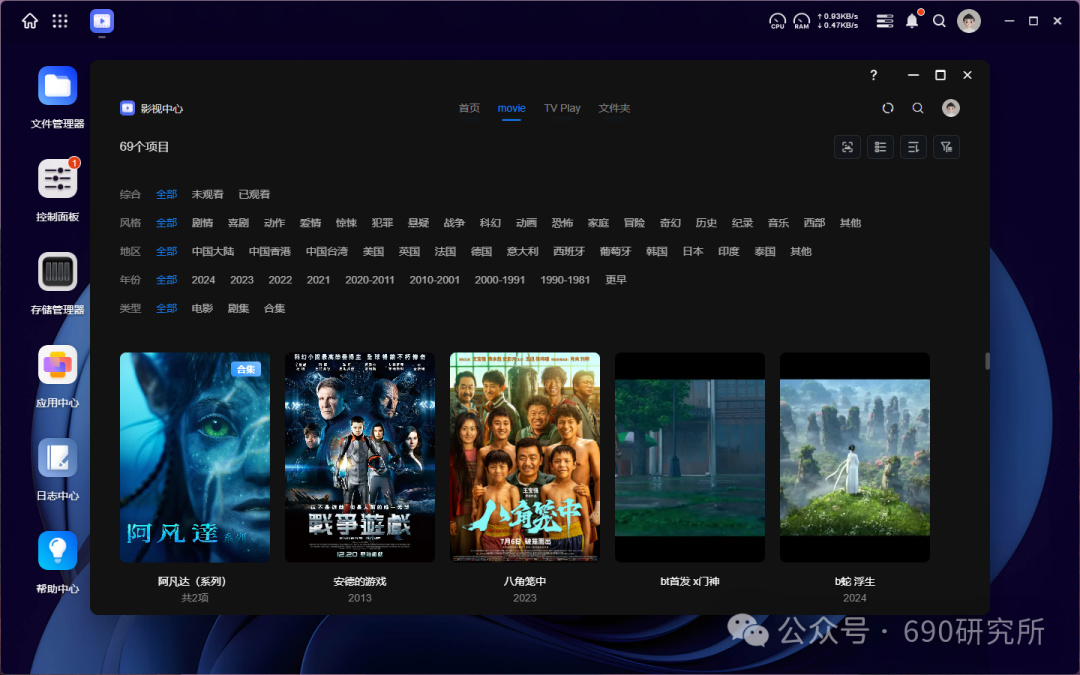Click the 影视中心 app logo
Viewport: 1080px width, 675px height.
pyautogui.click(x=127, y=108)
